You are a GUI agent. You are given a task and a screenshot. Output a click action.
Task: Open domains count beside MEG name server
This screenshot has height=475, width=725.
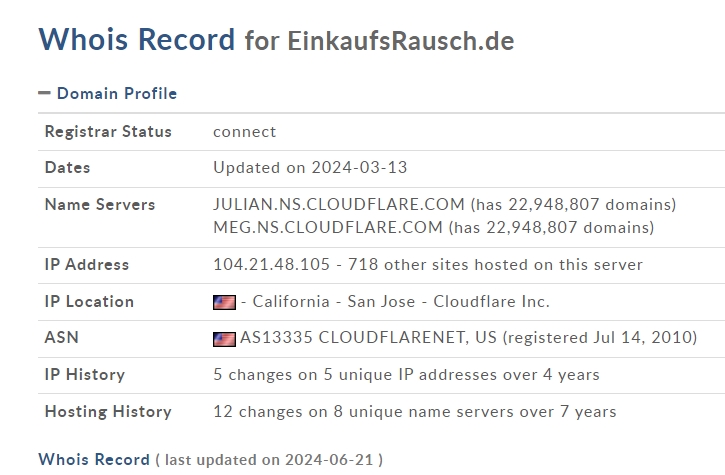pos(550,227)
